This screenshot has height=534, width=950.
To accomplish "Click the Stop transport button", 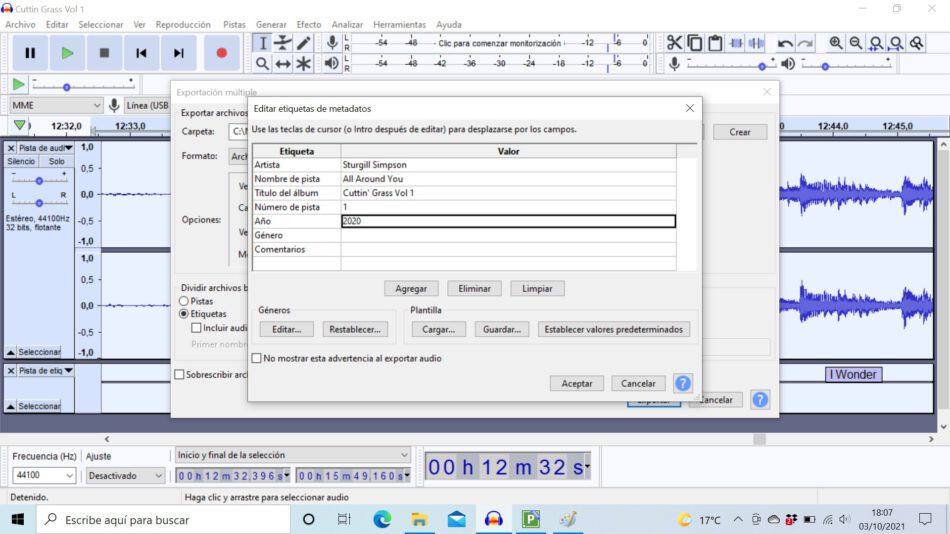I will click(x=104, y=53).
